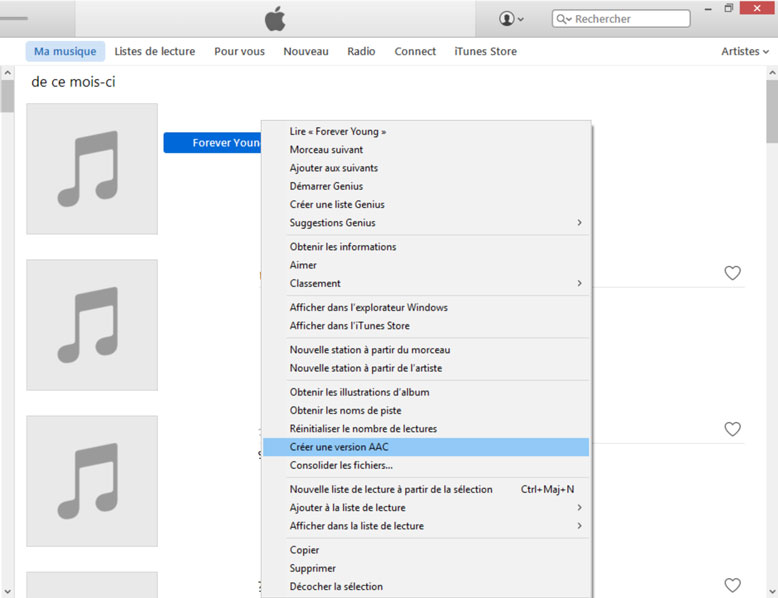Open Listes de lecture tab

click(x=155, y=51)
